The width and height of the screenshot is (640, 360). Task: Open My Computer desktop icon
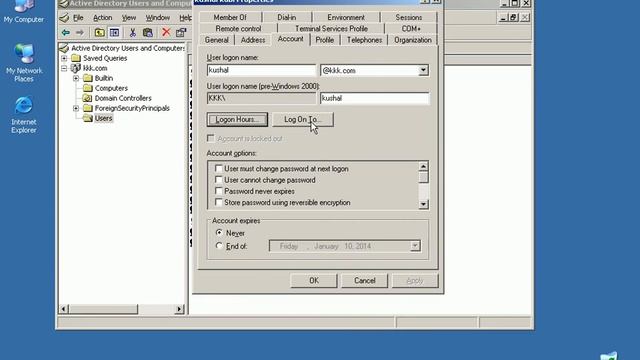(23, 12)
